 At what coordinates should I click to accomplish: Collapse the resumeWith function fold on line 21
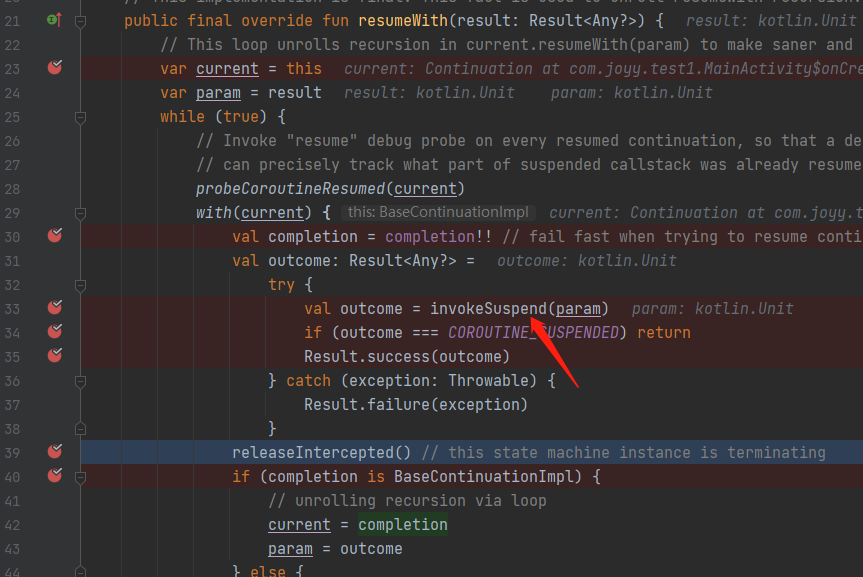tap(80, 21)
